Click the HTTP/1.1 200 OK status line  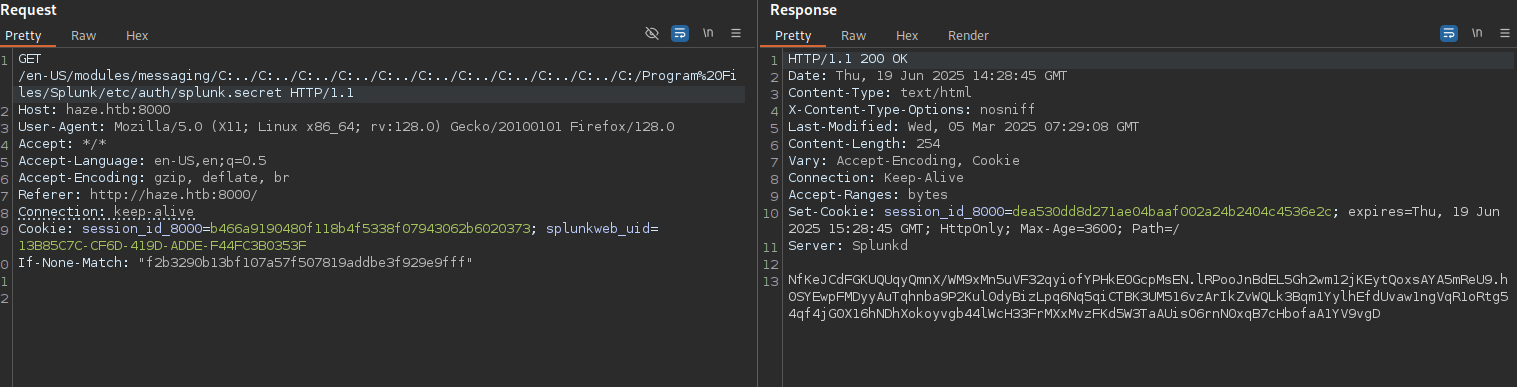848,59
